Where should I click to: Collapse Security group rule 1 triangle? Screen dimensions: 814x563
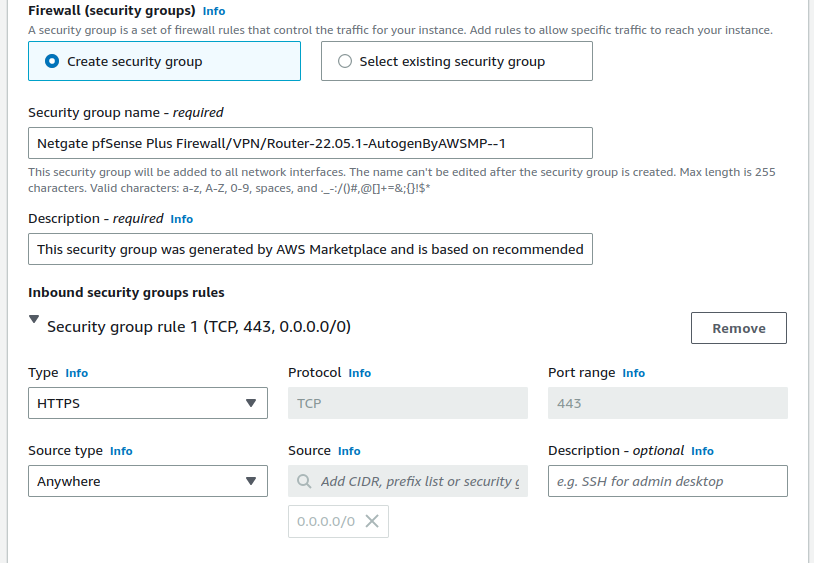pos(35,320)
